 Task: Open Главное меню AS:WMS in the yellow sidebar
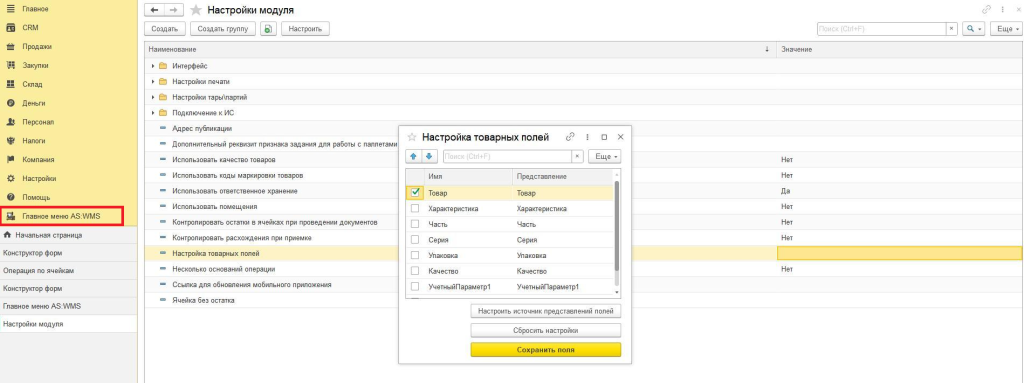pos(61,216)
